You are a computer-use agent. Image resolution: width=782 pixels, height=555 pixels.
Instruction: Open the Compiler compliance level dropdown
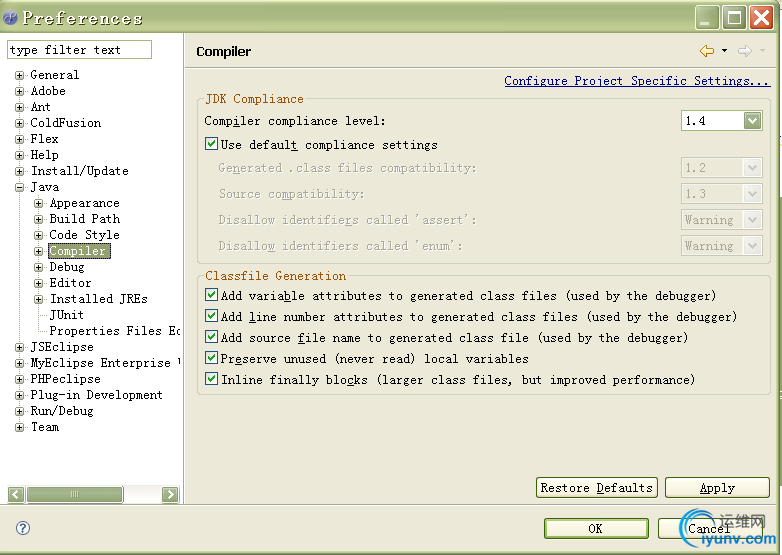(752, 121)
